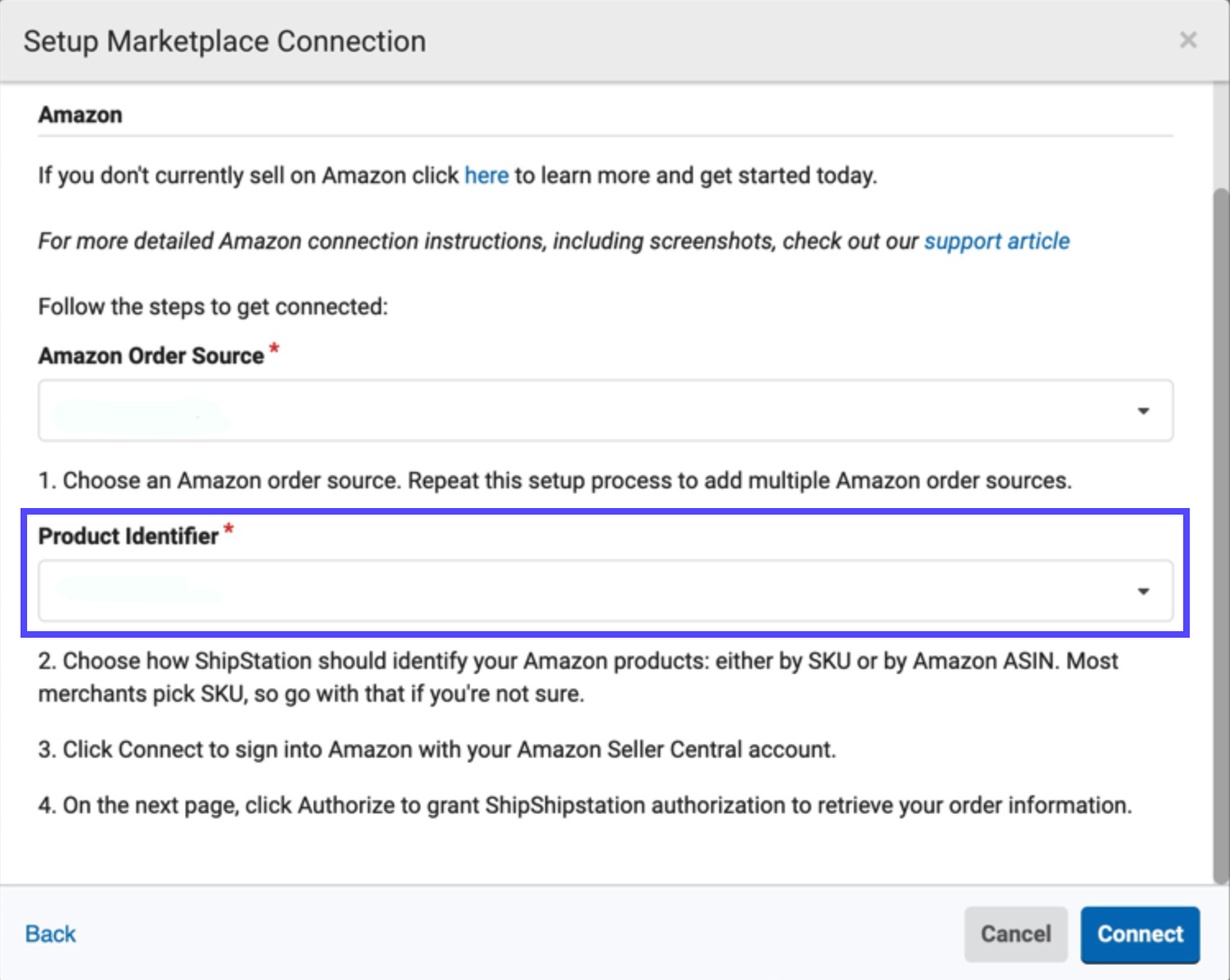Open the Product Identifier dropdown
This screenshot has height=980, width=1230.
tap(605, 591)
